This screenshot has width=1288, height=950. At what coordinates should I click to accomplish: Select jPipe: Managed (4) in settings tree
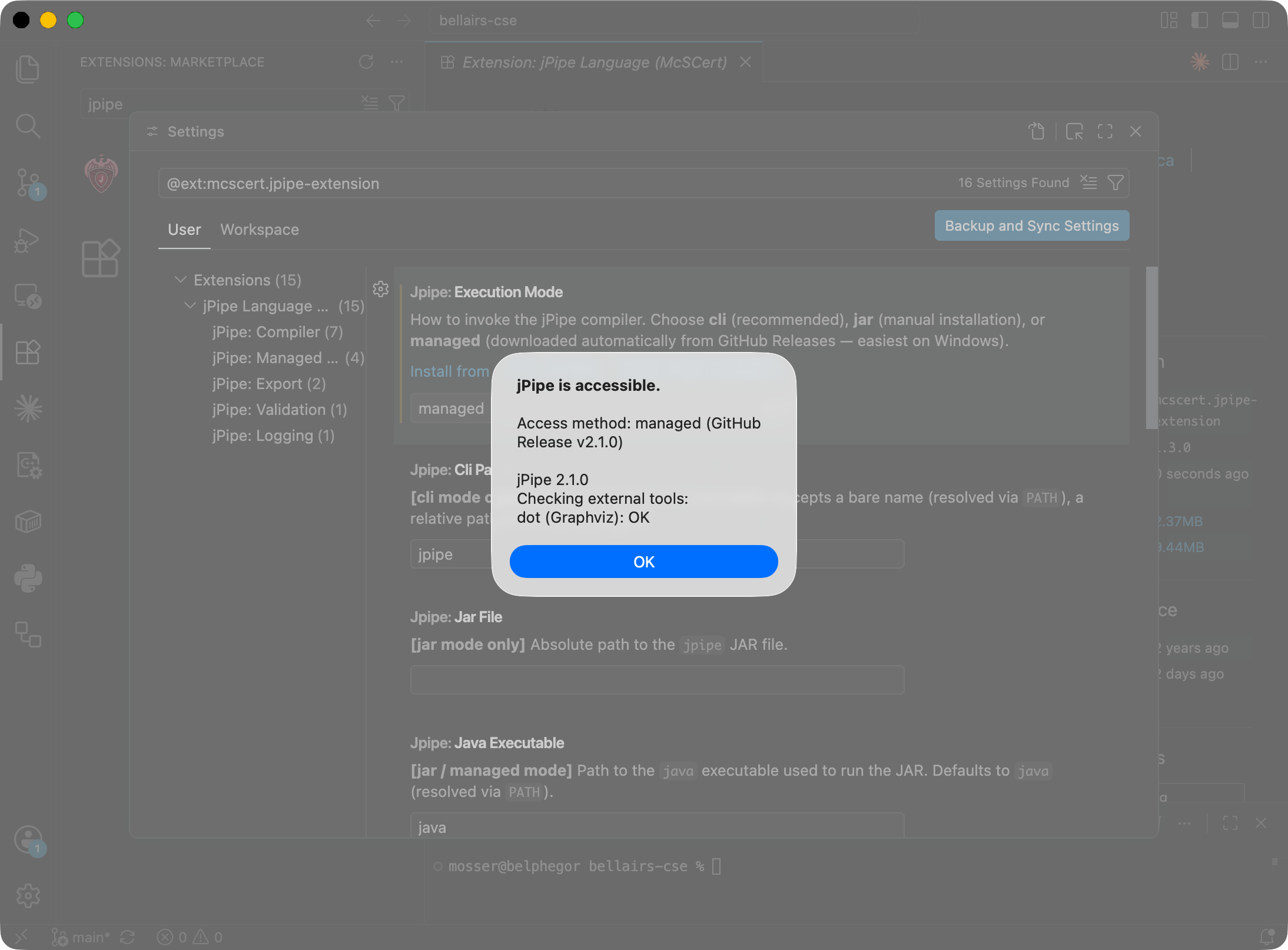pos(288,358)
